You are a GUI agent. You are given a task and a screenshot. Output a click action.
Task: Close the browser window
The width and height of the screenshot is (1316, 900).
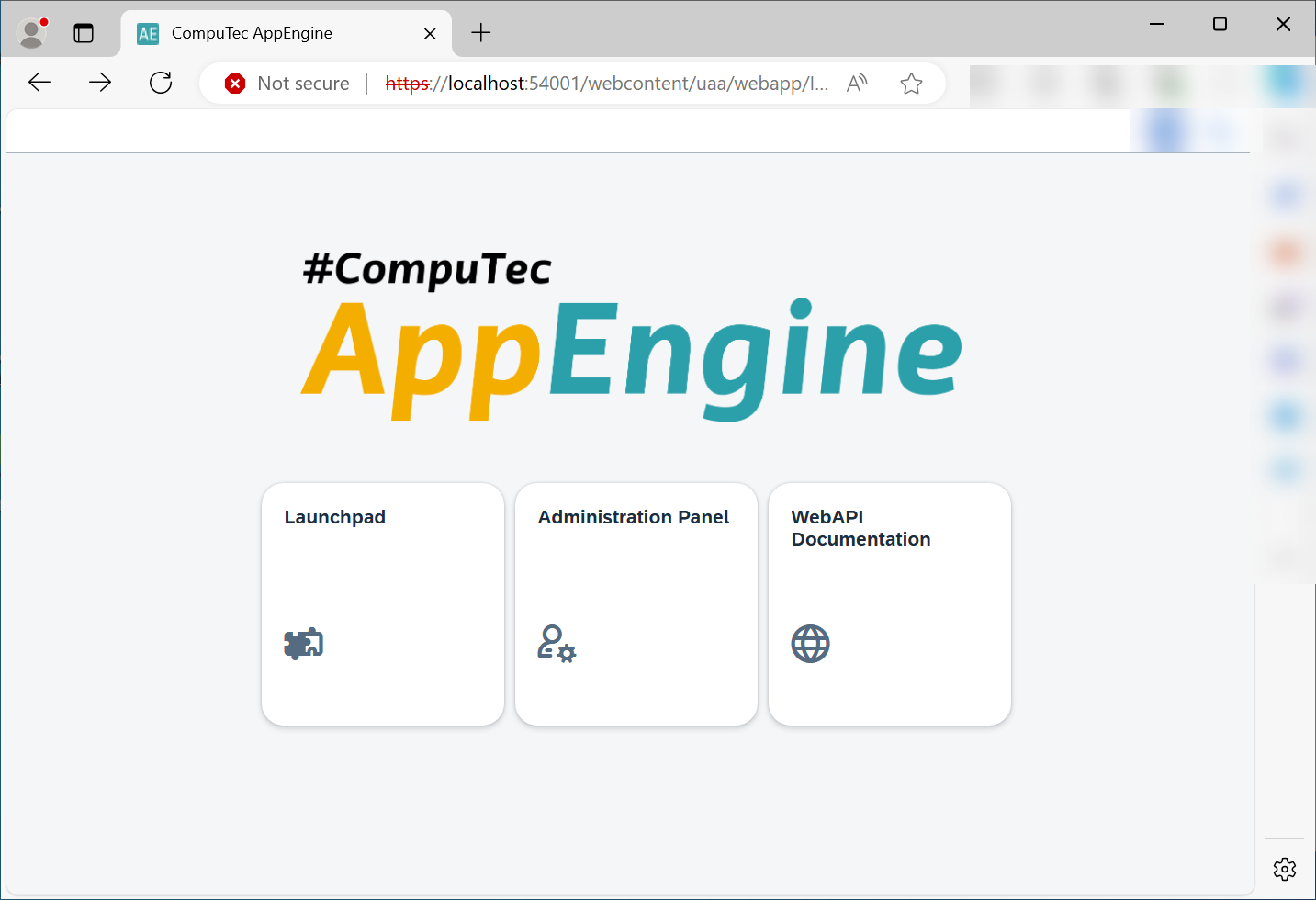click(1283, 24)
